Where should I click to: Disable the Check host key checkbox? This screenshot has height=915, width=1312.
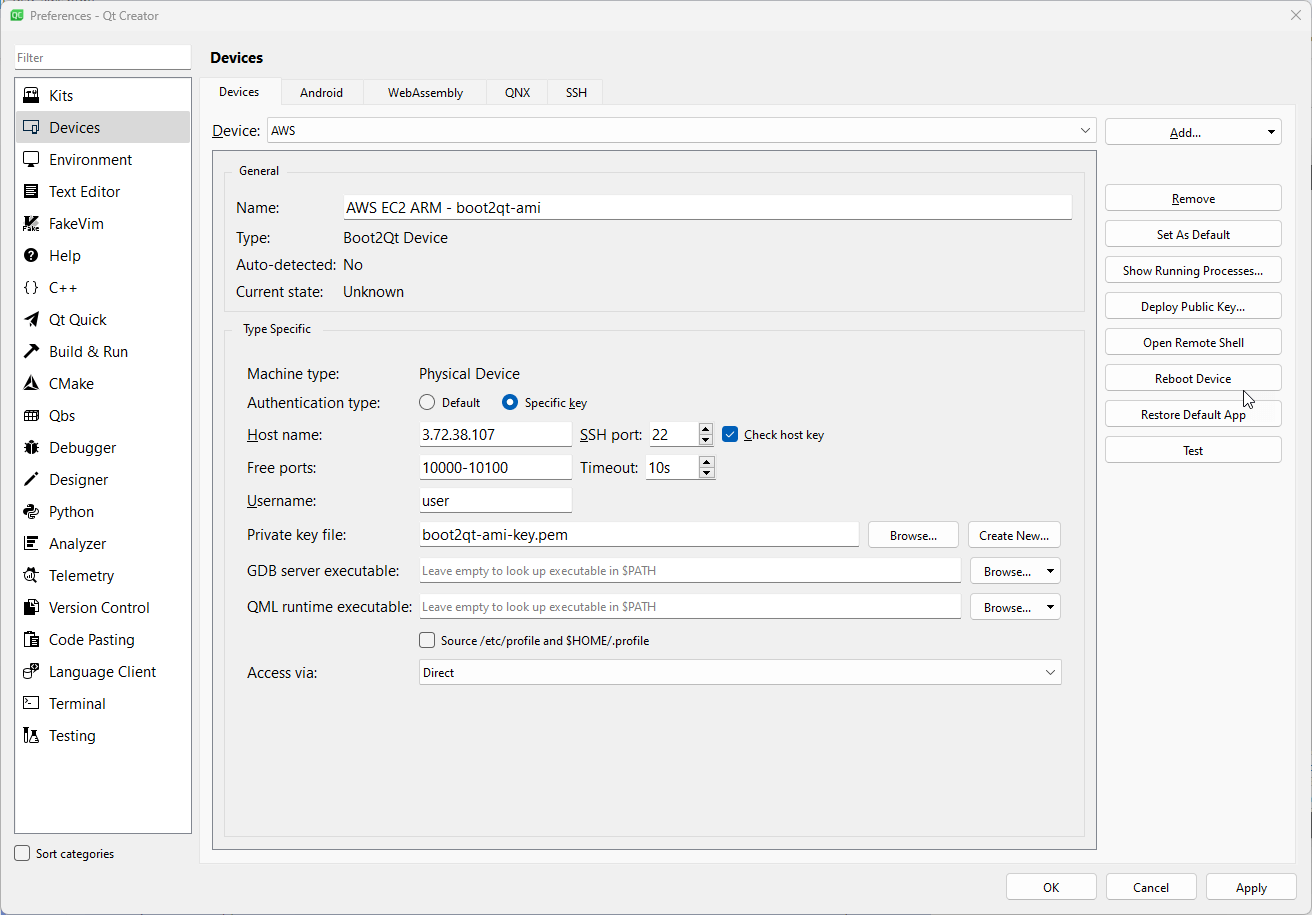(730, 434)
